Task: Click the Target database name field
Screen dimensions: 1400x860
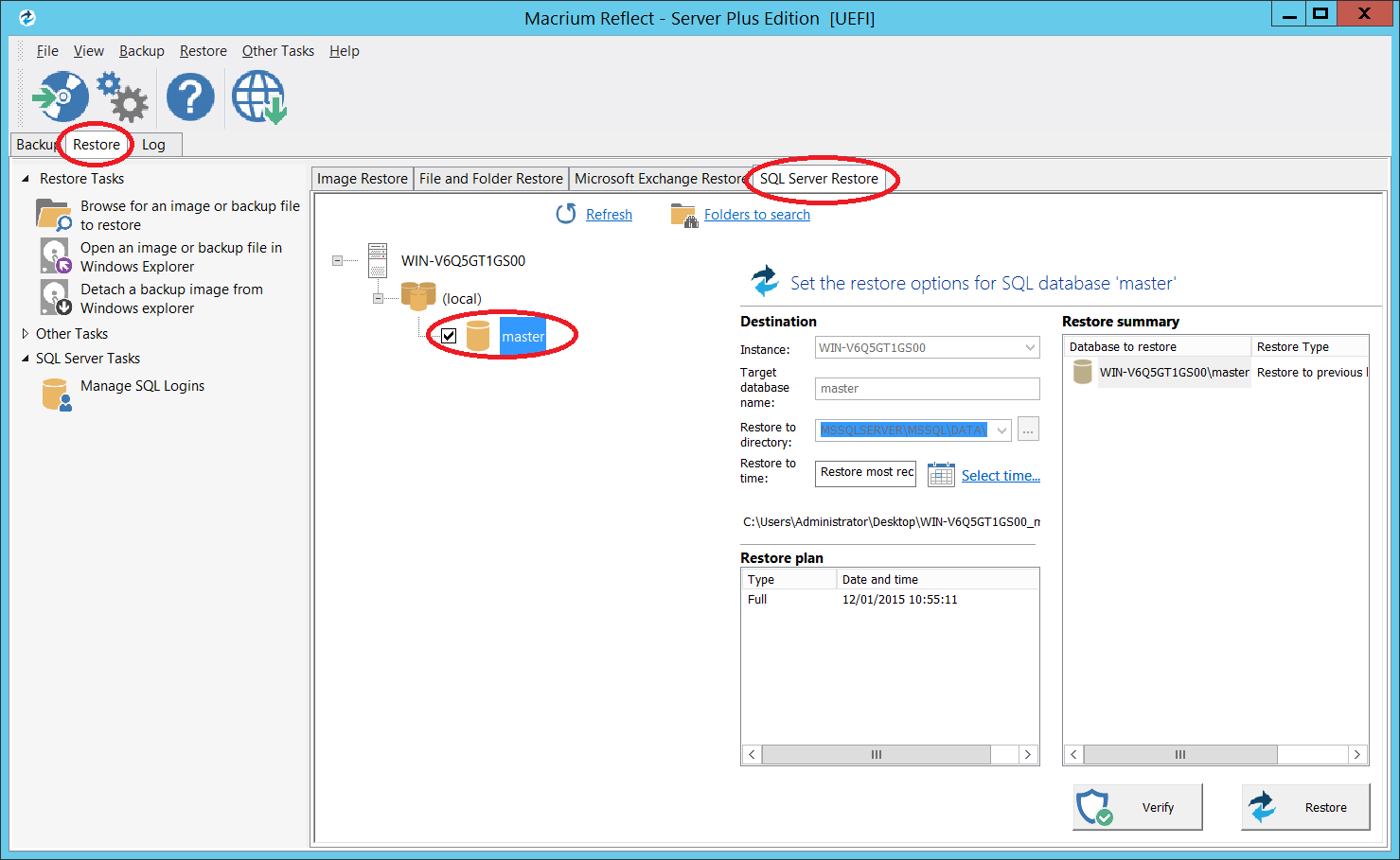Action: pos(928,388)
